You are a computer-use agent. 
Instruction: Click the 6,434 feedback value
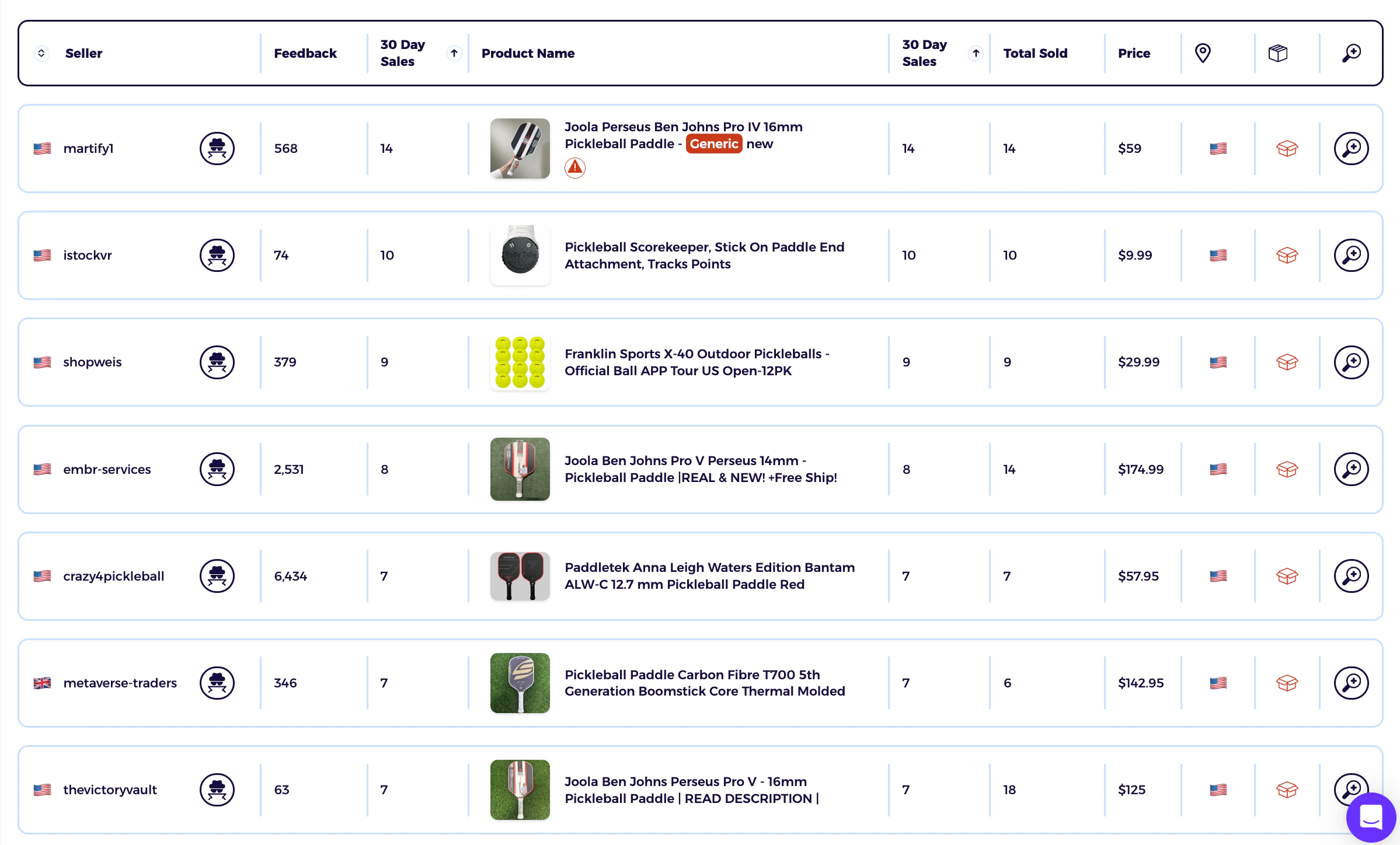pos(290,576)
